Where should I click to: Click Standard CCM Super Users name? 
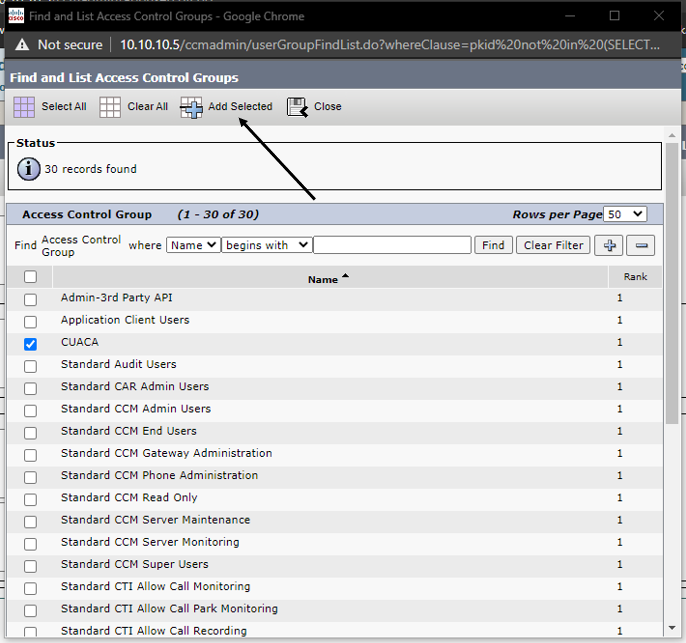coord(135,564)
